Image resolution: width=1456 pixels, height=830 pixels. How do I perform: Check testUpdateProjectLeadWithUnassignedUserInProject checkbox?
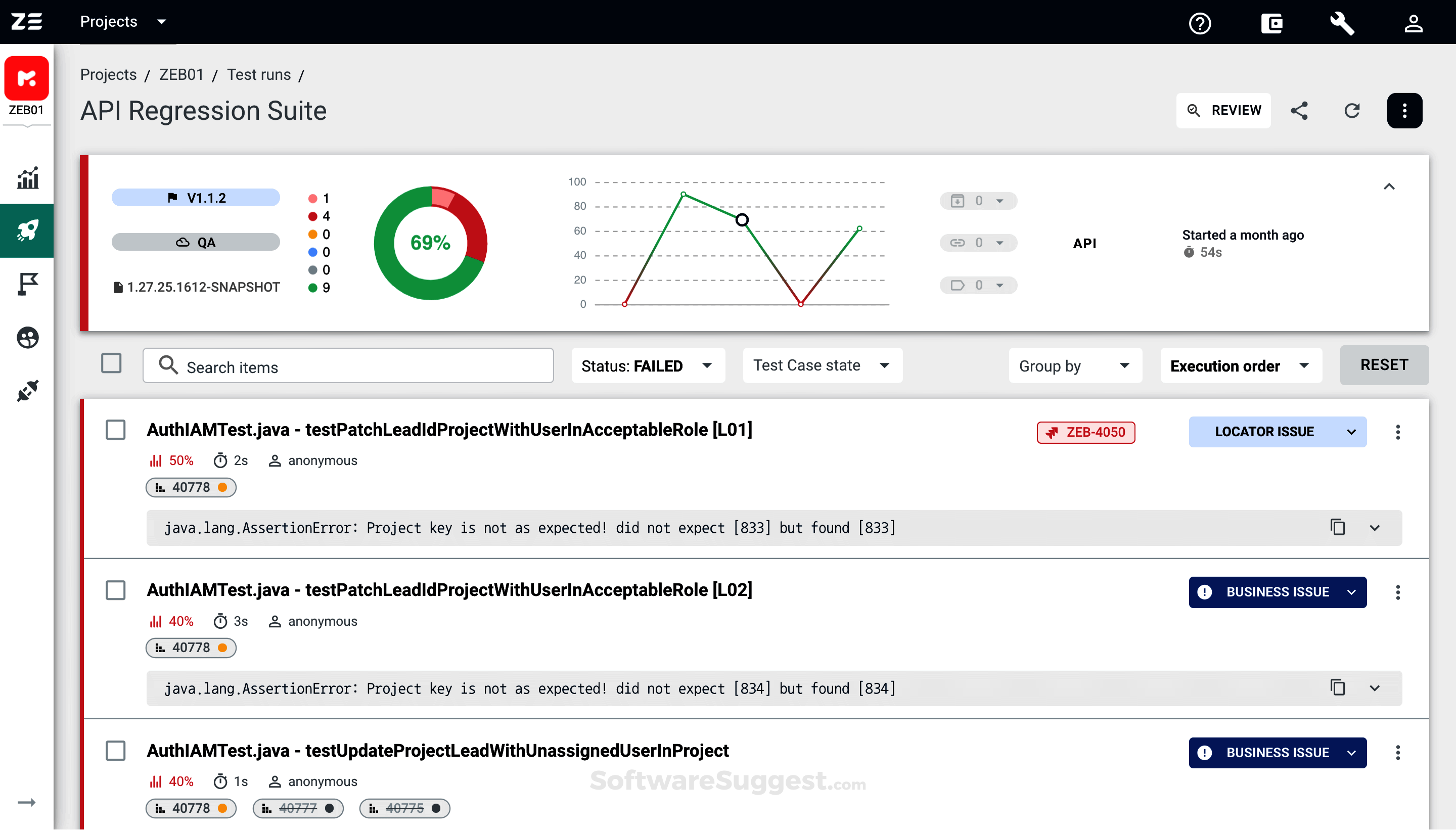[x=116, y=751]
